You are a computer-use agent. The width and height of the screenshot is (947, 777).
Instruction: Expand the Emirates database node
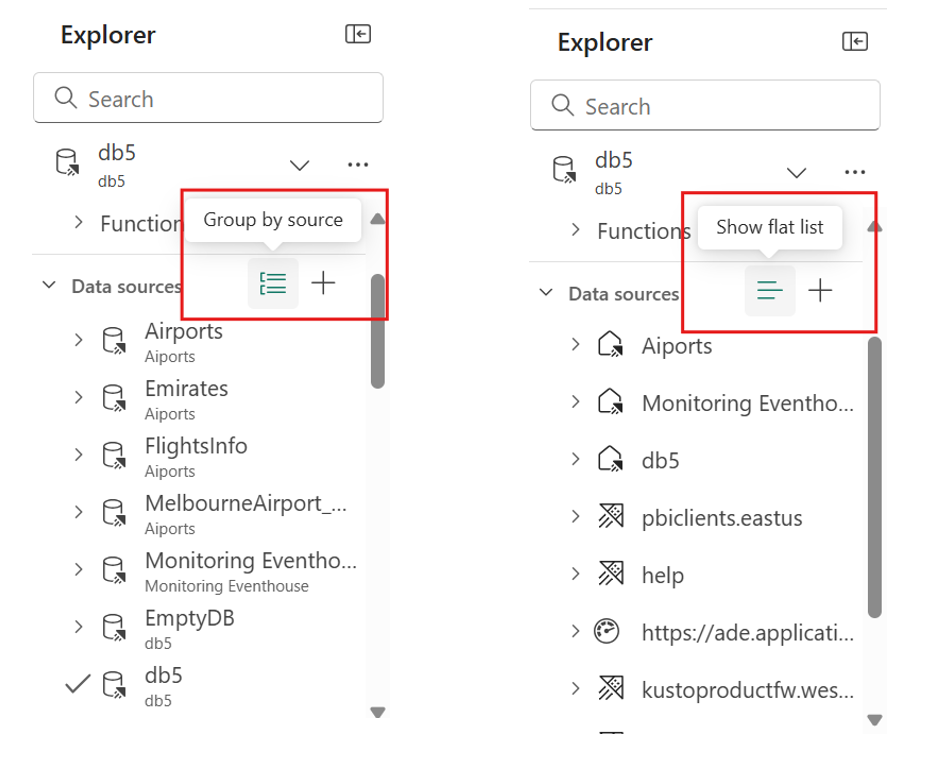click(x=78, y=398)
